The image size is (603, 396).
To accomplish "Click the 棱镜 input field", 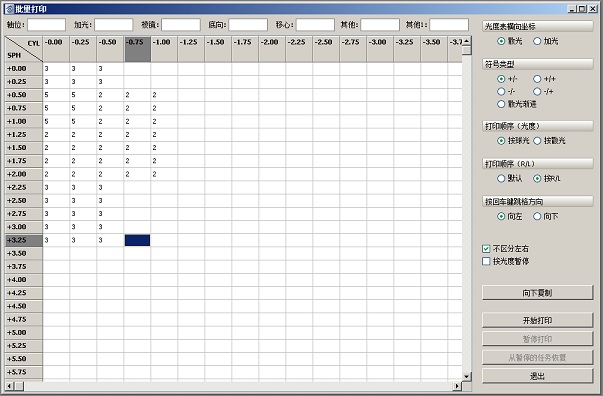I will [181, 25].
